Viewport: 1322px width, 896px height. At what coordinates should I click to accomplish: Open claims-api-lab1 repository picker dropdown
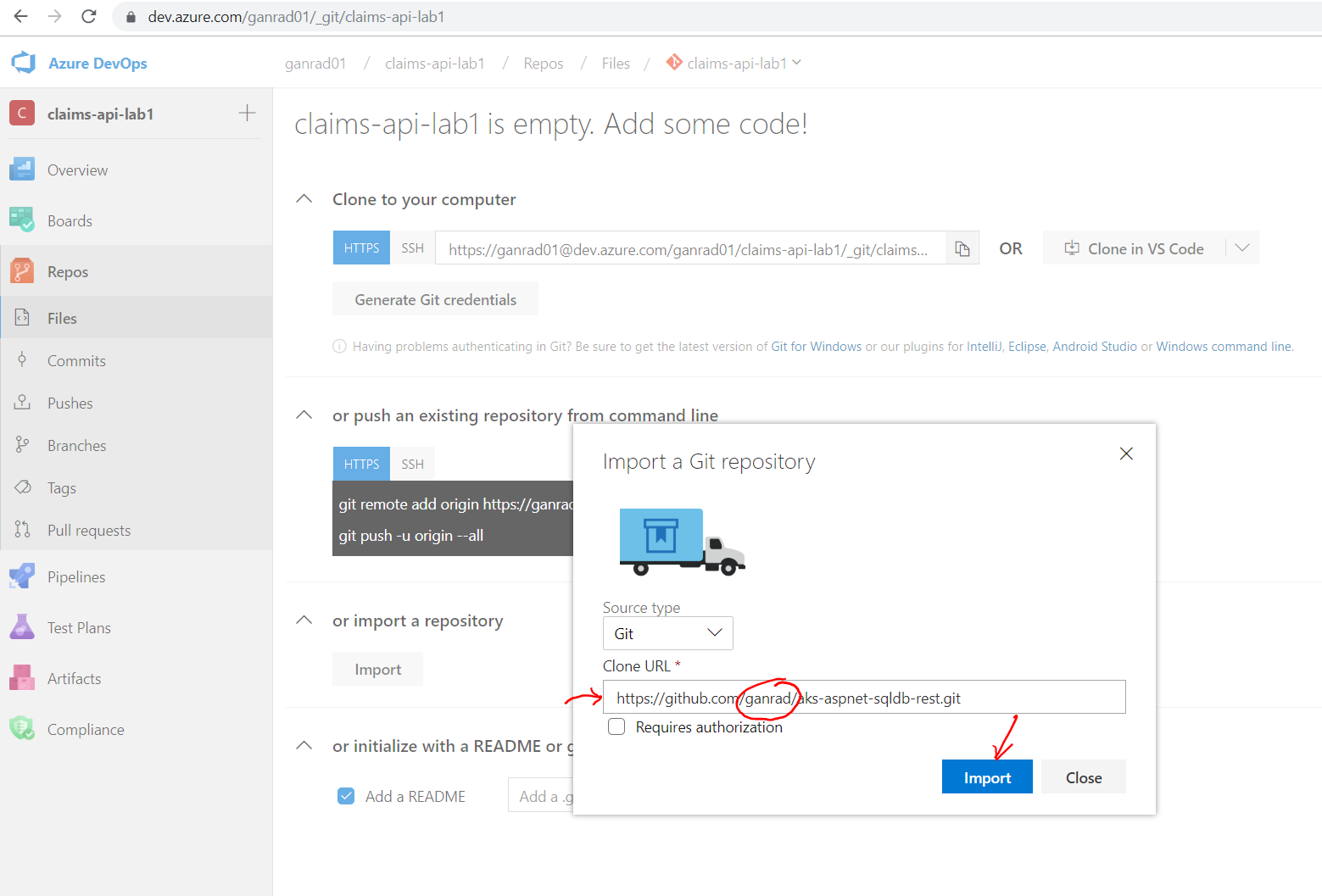[x=734, y=63]
